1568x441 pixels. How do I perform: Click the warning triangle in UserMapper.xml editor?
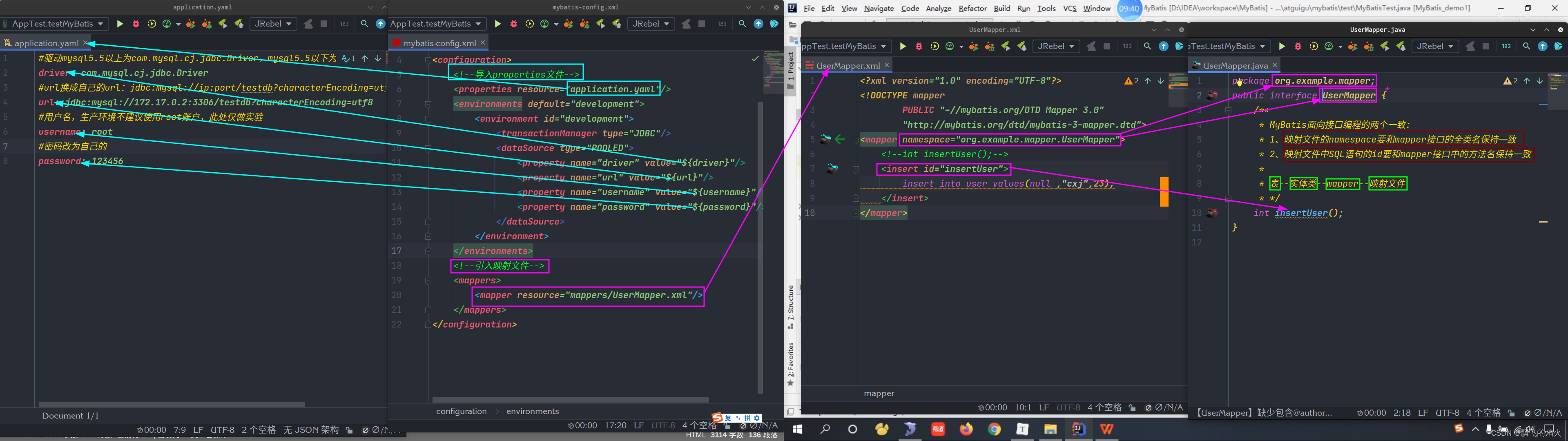[1129, 81]
